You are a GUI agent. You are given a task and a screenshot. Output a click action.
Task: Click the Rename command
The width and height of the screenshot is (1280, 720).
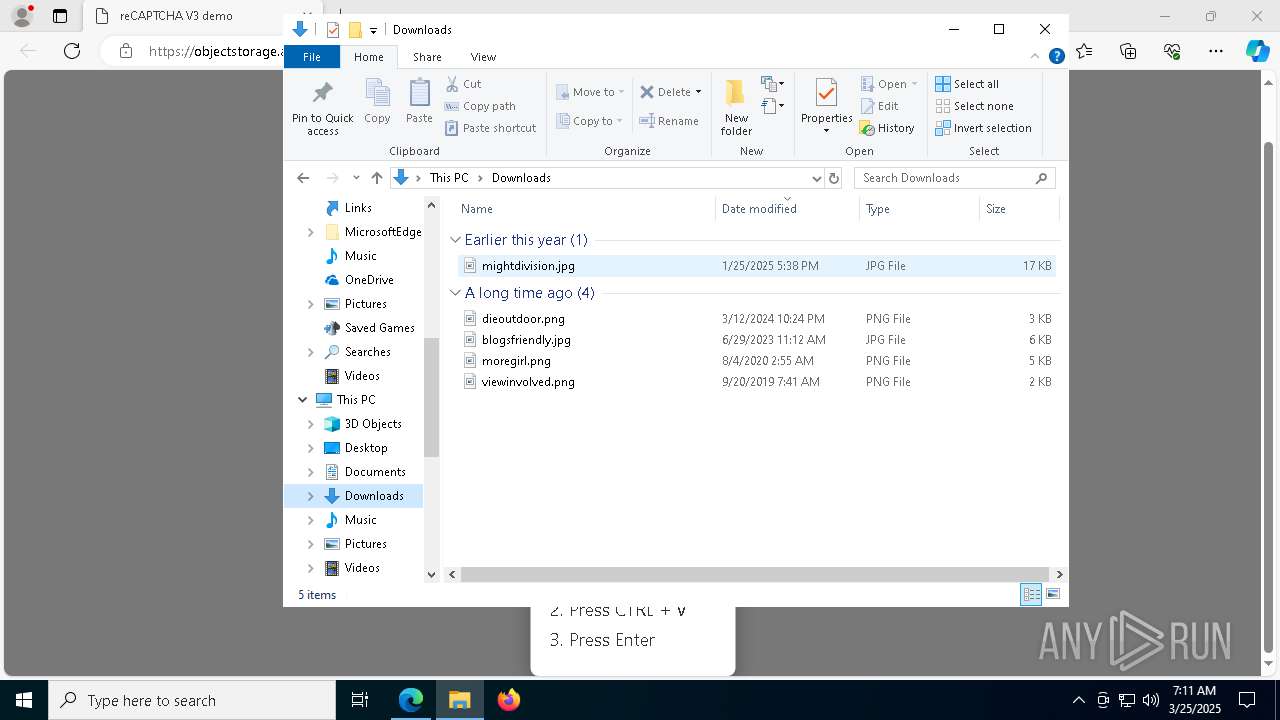pos(669,121)
